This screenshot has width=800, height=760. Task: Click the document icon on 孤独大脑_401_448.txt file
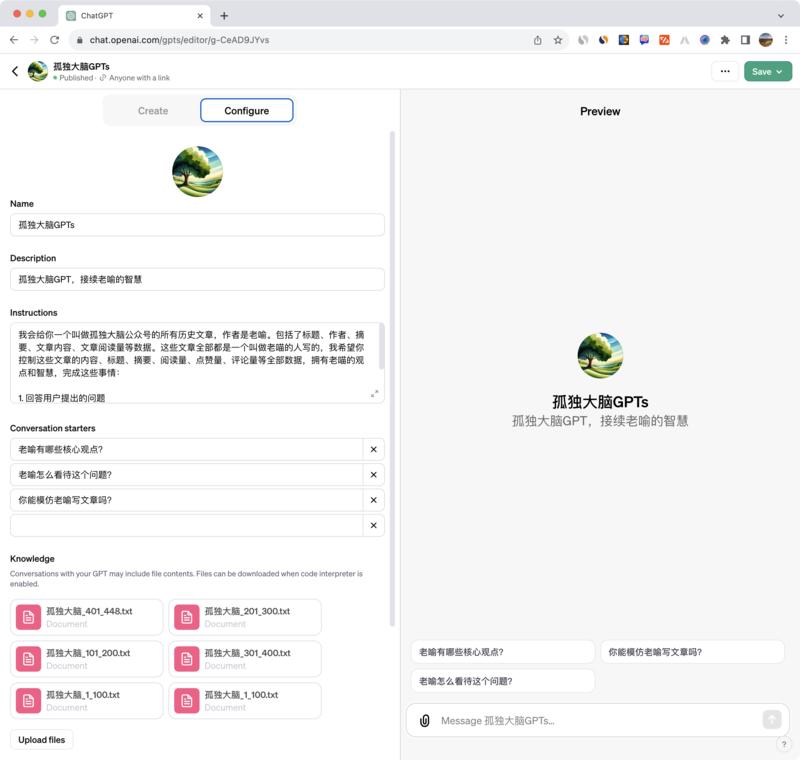[30, 616]
